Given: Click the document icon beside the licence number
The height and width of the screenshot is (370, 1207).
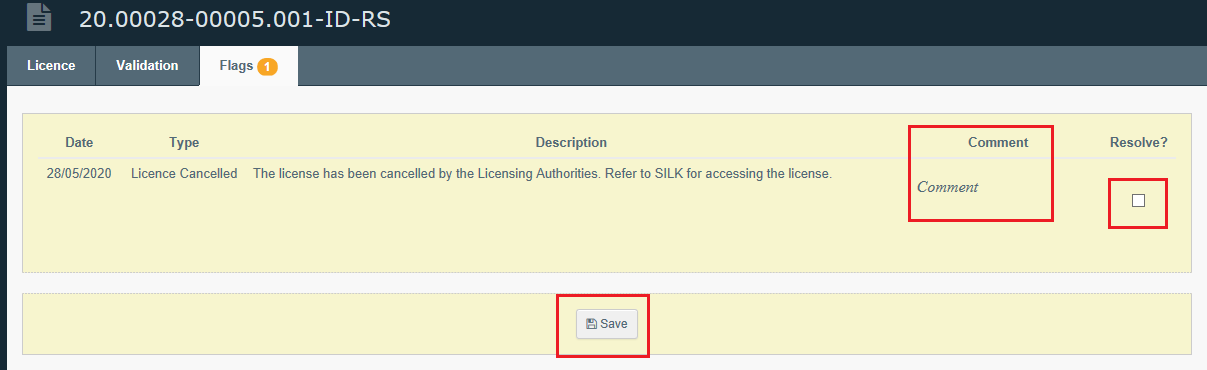Looking at the screenshot, I should [38, 17].
